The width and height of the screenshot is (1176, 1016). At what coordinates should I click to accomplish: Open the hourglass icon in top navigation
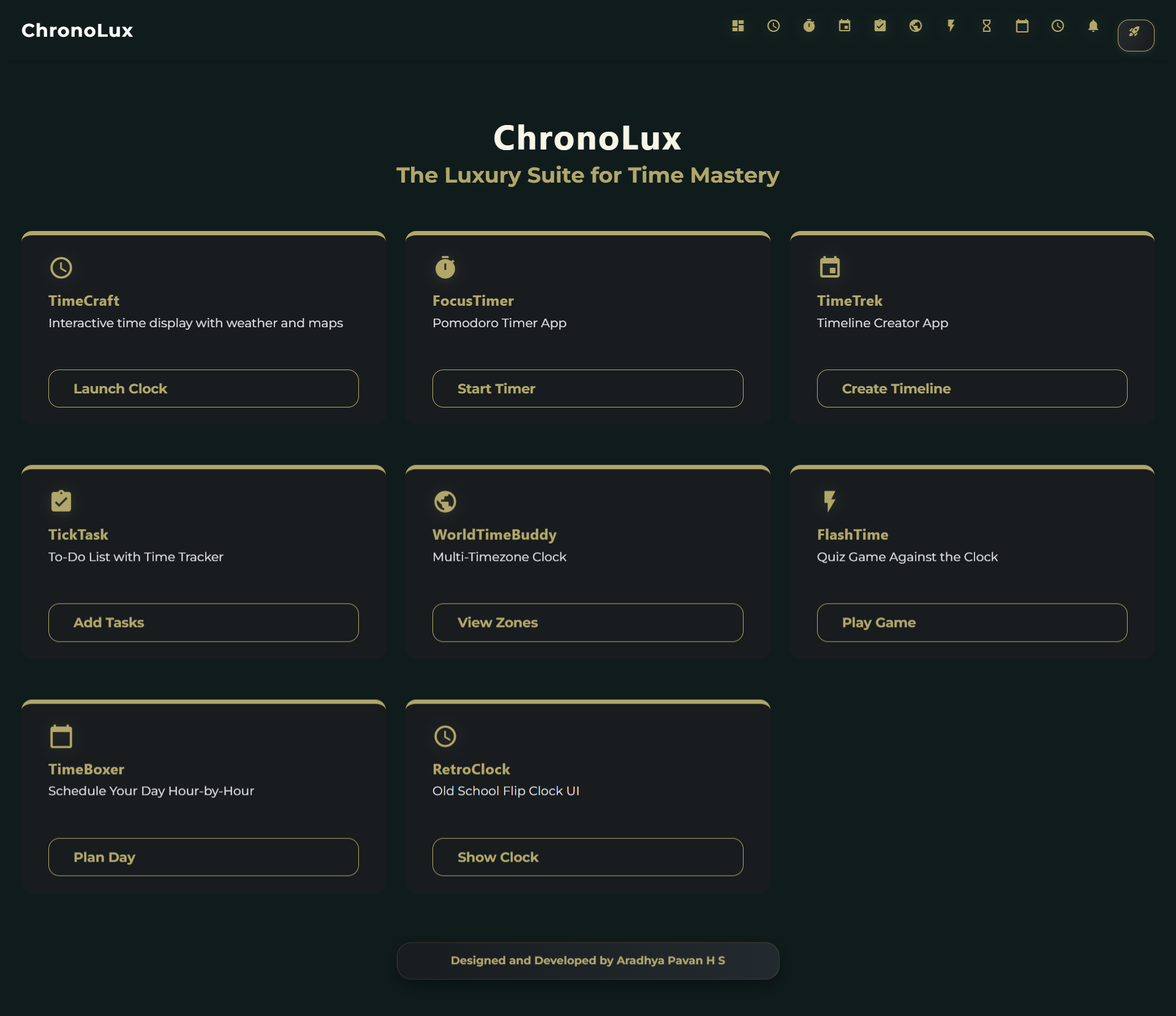click(987, 26)
